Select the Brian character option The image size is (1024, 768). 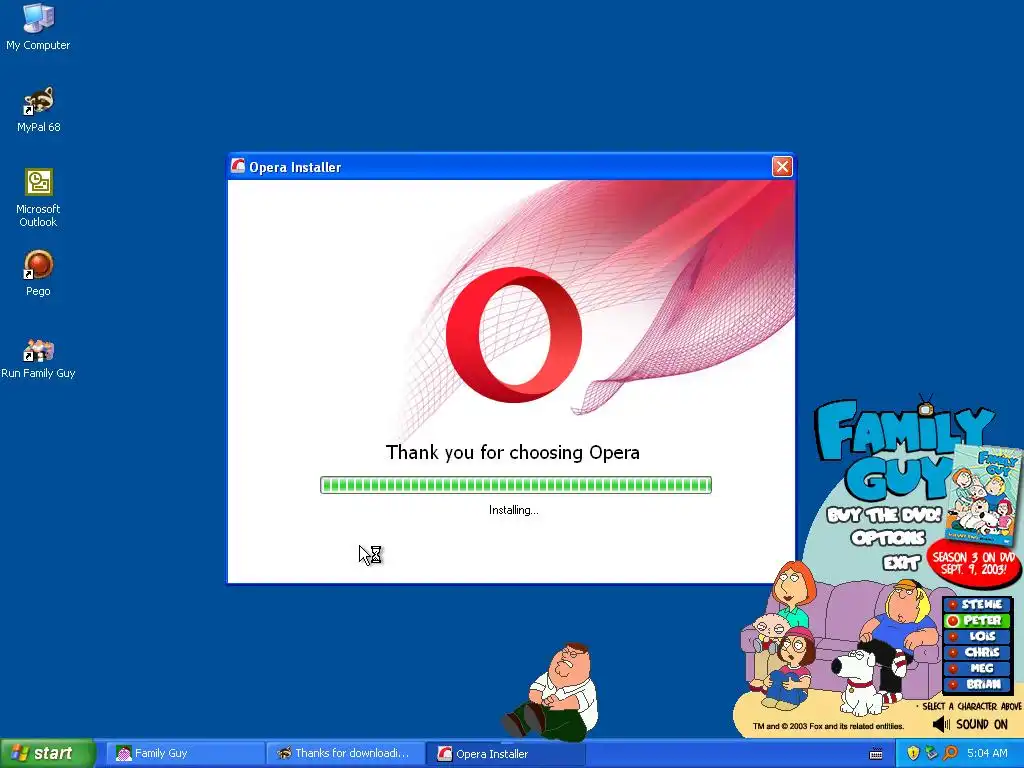(977, 684)
